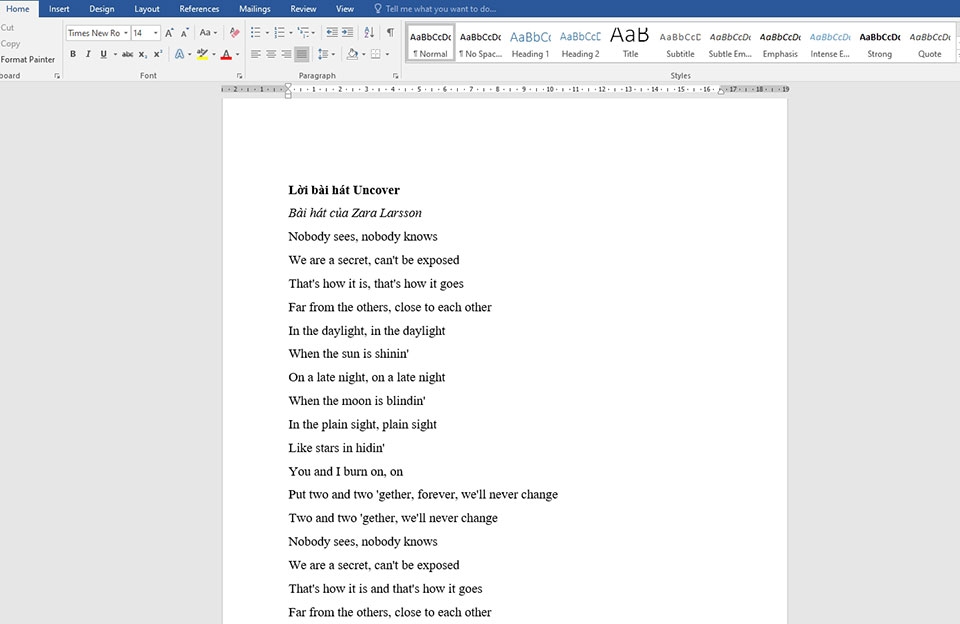Toggle Underline formatting

pos(103,54)
